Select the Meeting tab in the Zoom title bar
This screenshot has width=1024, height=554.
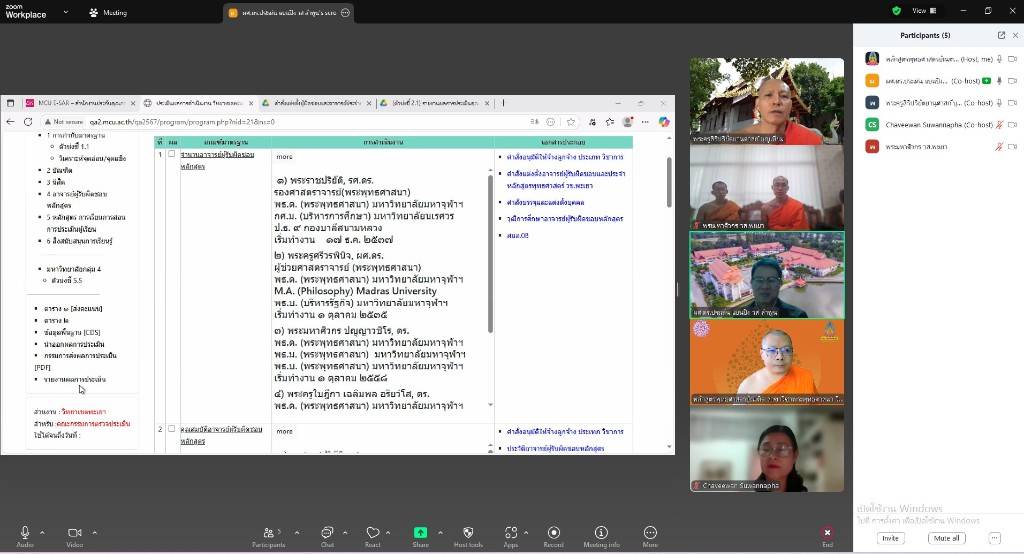tap(108, 12)
